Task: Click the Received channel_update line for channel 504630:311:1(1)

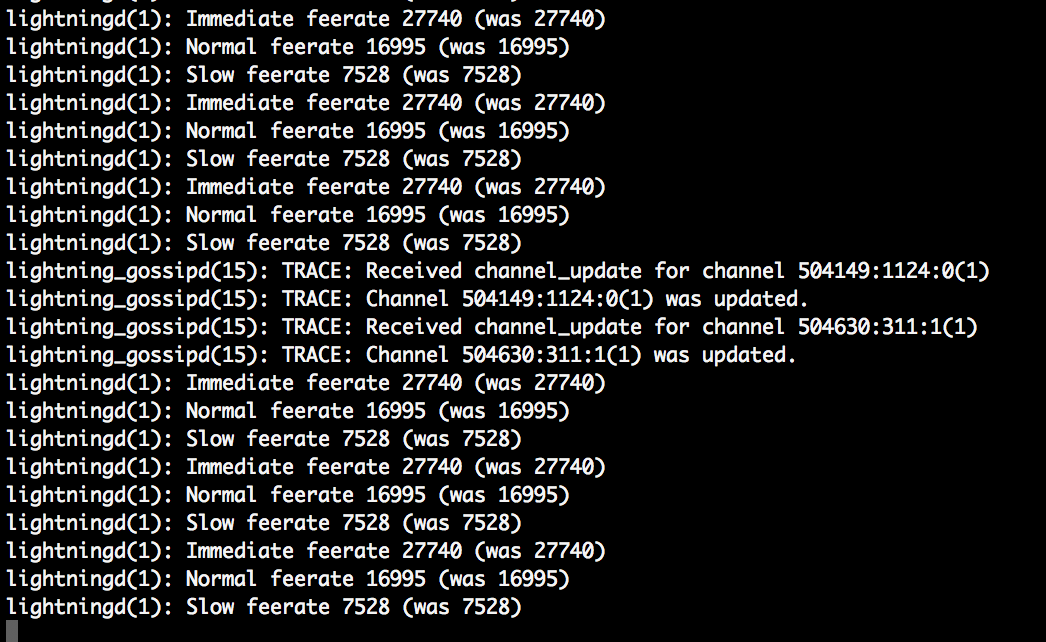Action: (x=491, y=327)
